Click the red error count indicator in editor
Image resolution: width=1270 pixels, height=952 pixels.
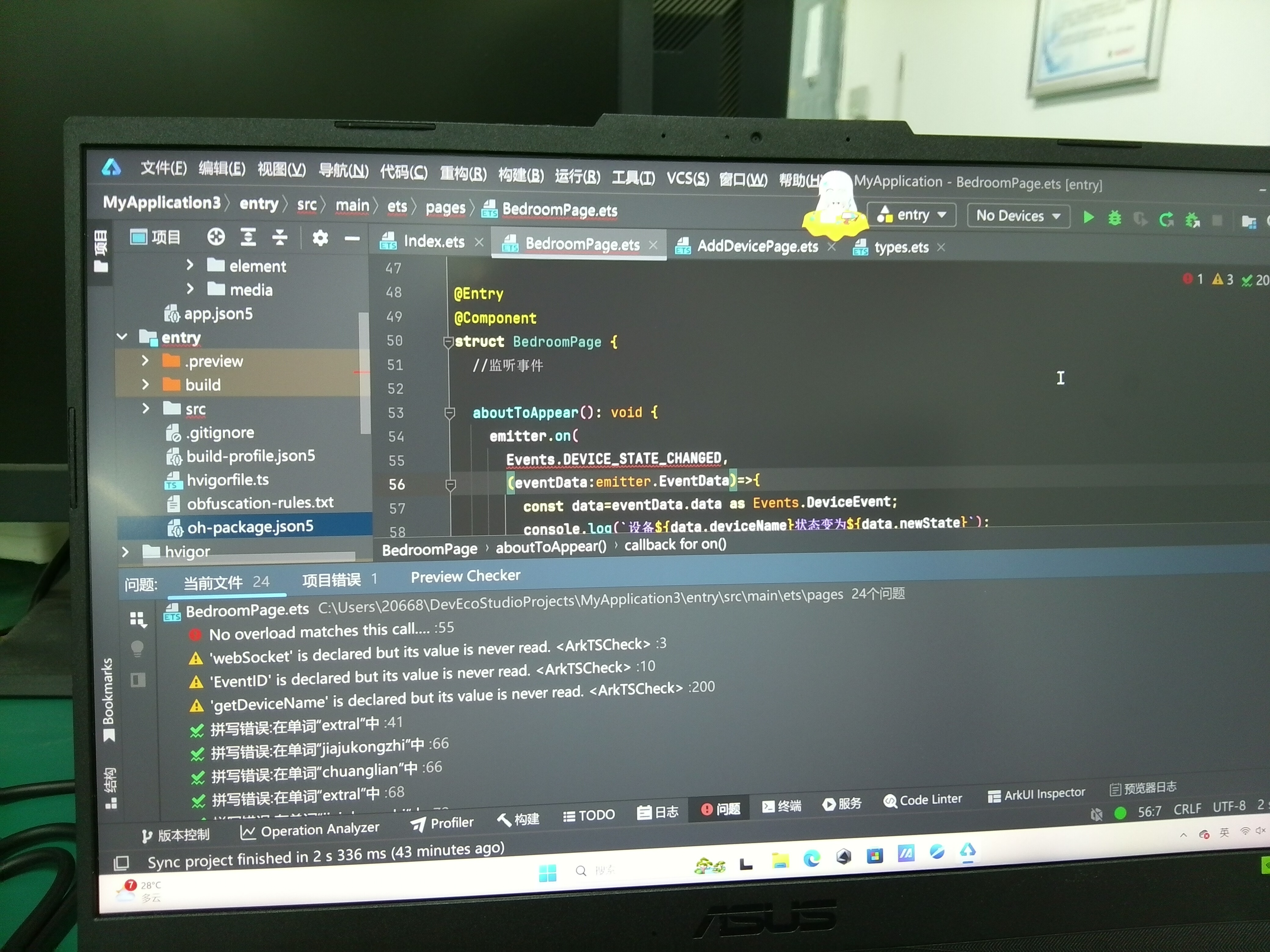pyautogui.click(x=1193, y=279)
